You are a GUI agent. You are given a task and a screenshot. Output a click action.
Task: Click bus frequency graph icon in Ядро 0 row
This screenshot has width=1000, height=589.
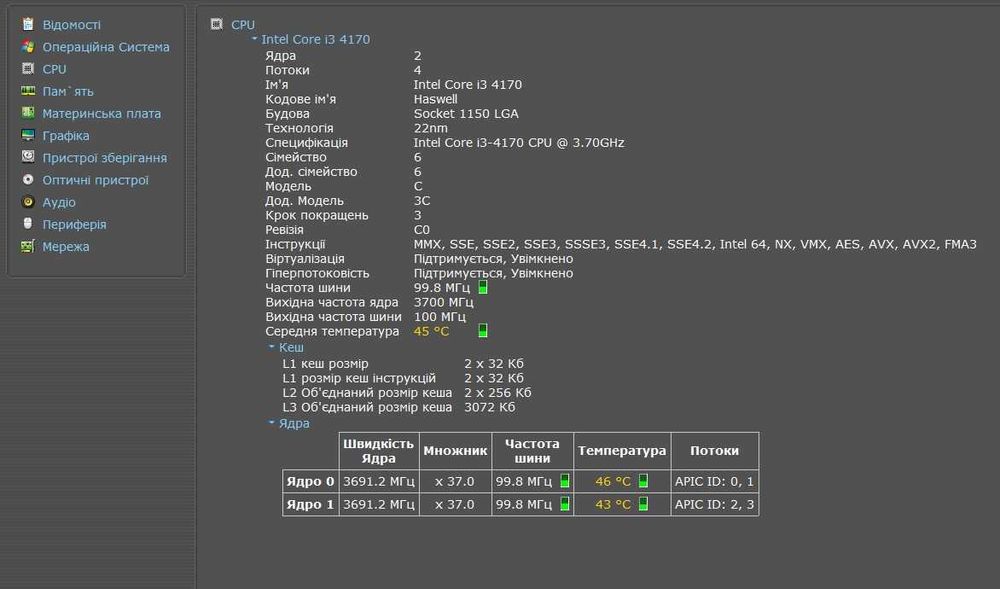pos(564,481)
